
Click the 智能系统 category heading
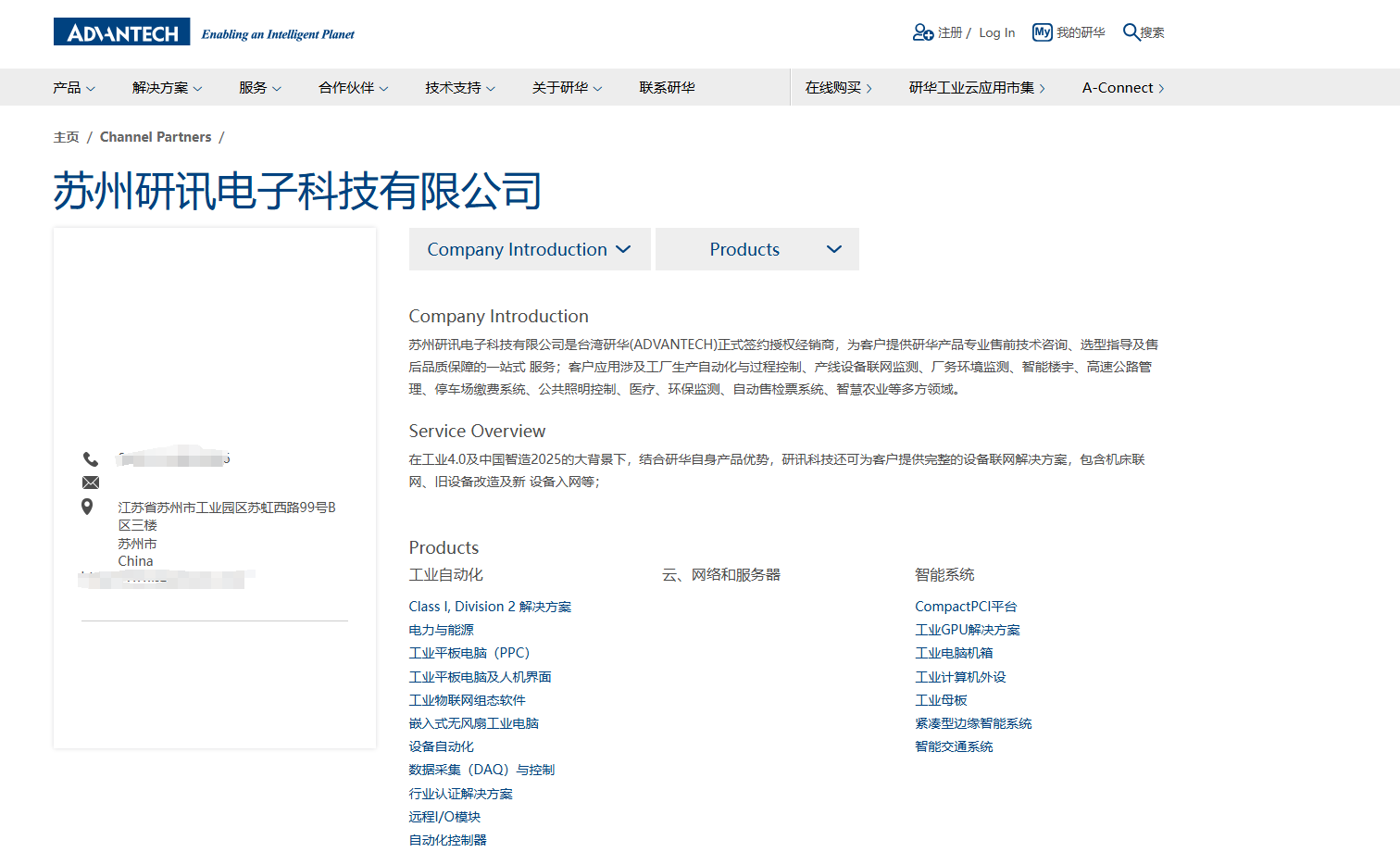pyautogui.click(x=944, y=574)
